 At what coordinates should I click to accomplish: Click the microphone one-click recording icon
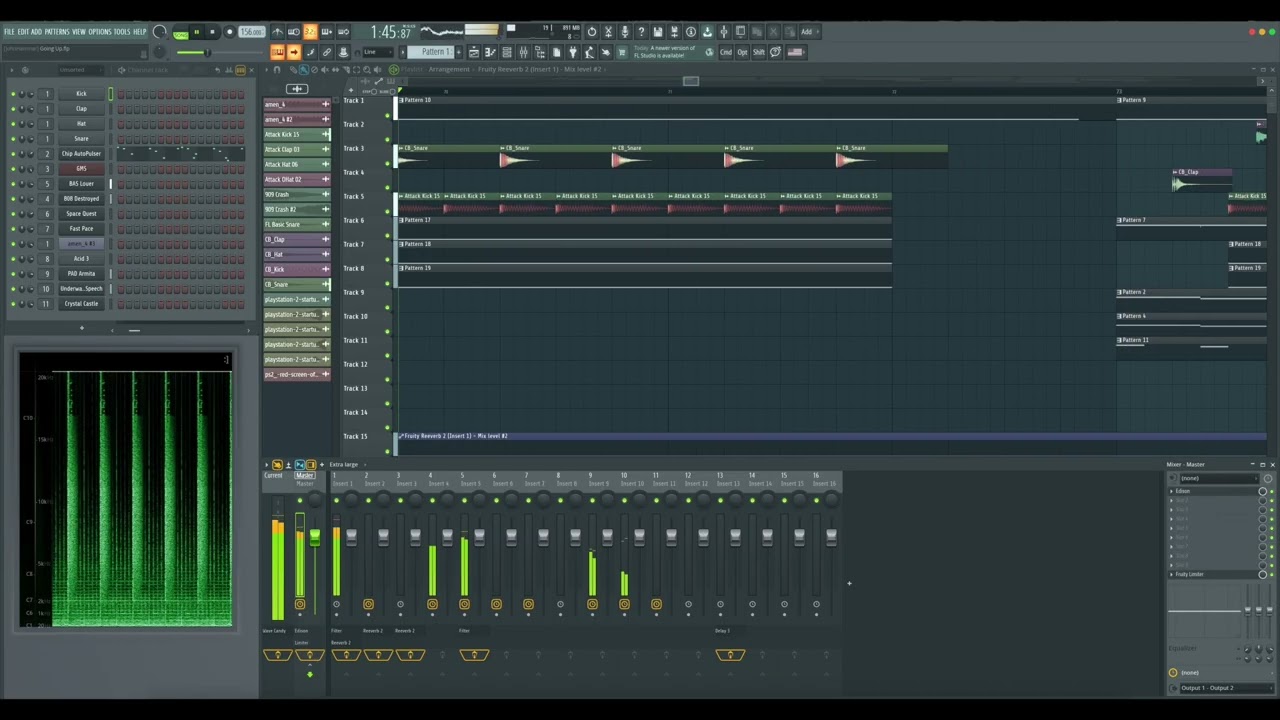[x=625, y=31]
